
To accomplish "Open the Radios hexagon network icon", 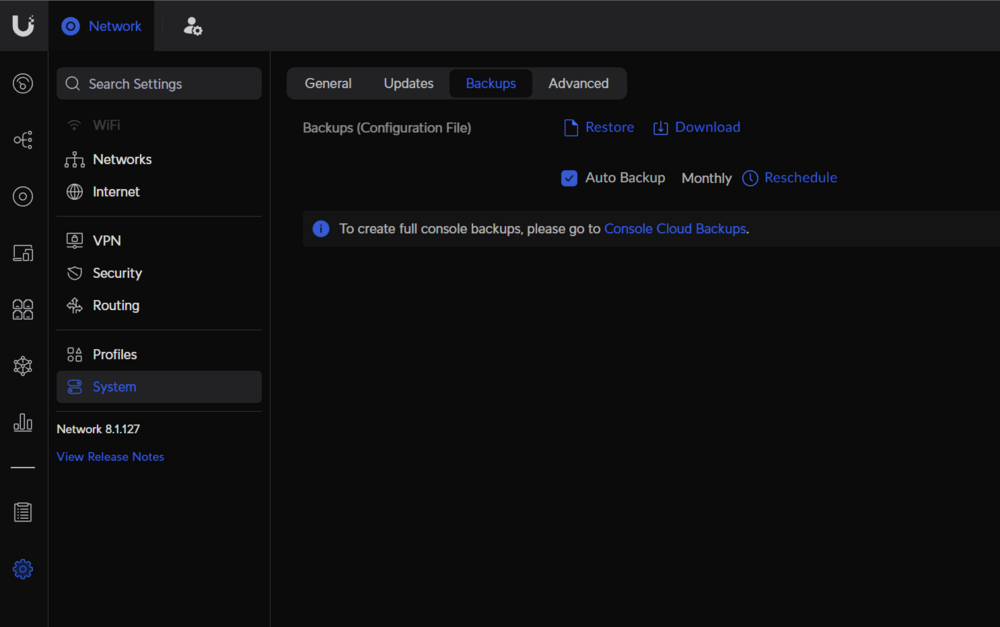I will click(23, 366).
